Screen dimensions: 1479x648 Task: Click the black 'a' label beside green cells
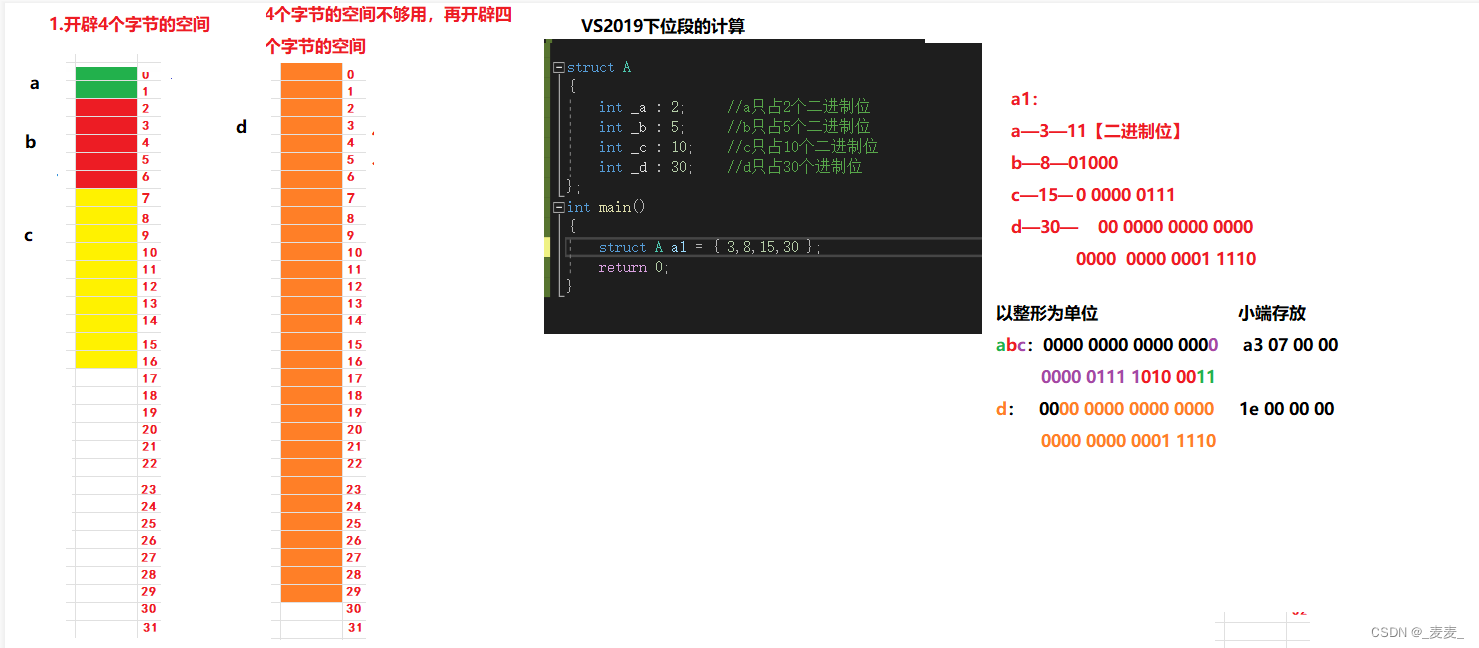coord(35,84)
